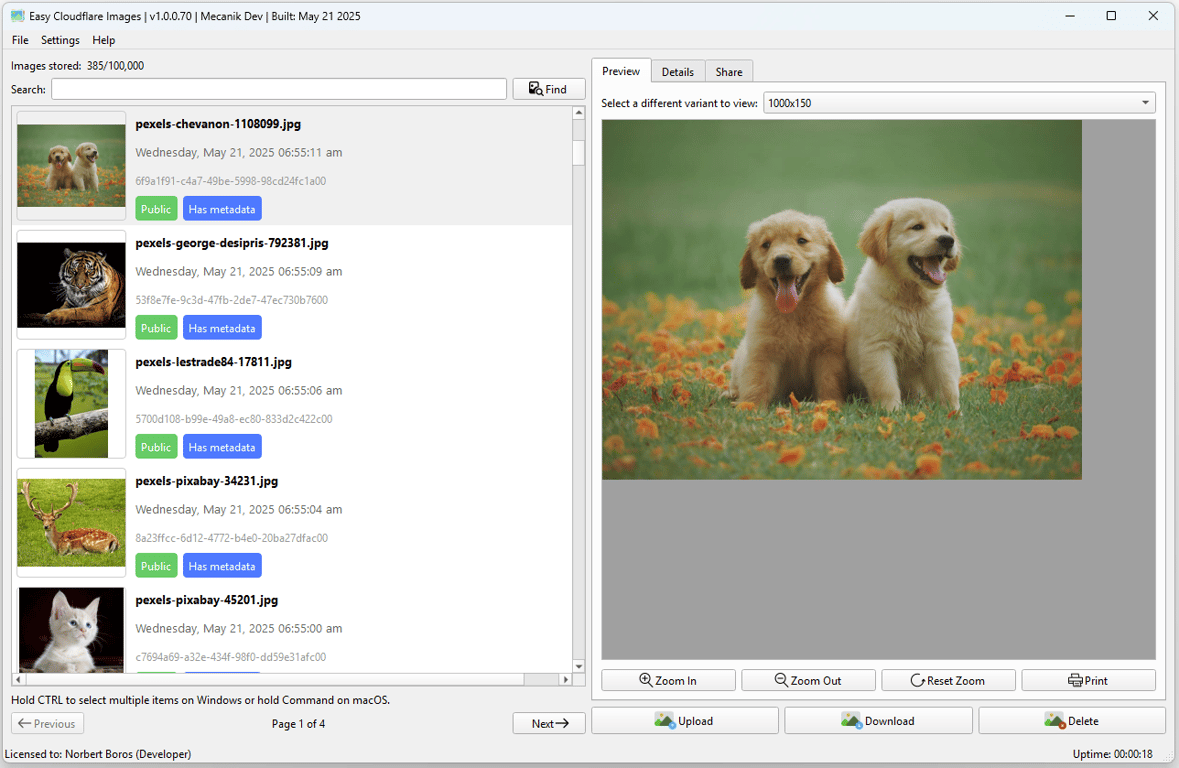Select the deer thumbnail in list
The image size is (1179, 768).
(71, 522)
